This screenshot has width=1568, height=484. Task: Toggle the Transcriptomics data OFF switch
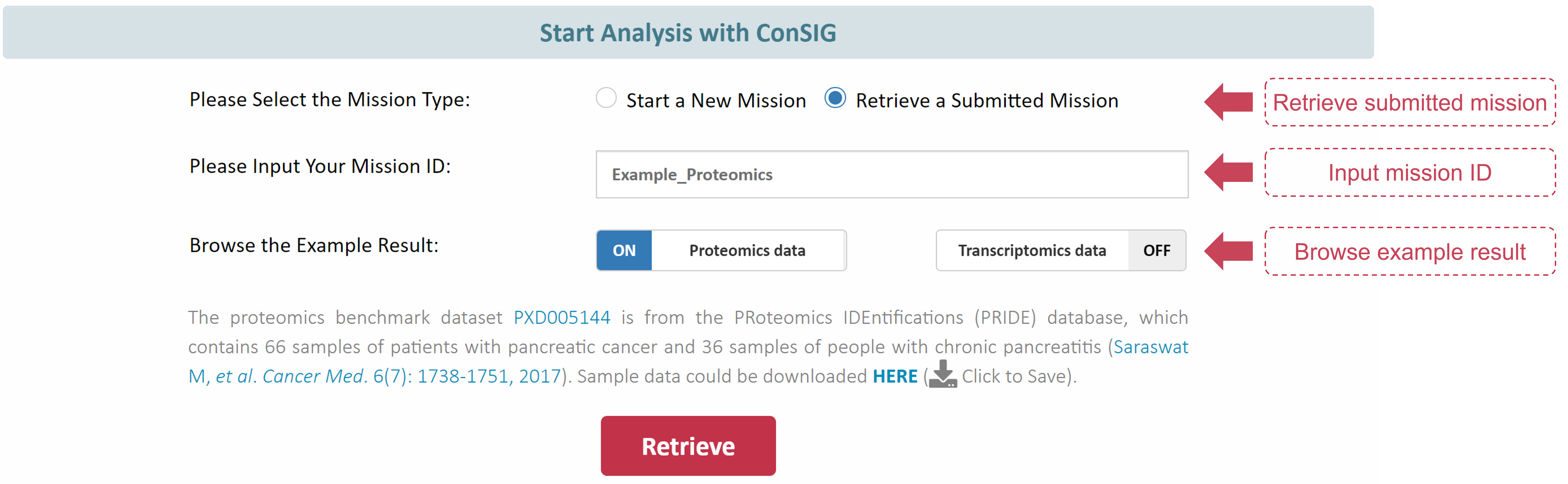[1157, 250]
